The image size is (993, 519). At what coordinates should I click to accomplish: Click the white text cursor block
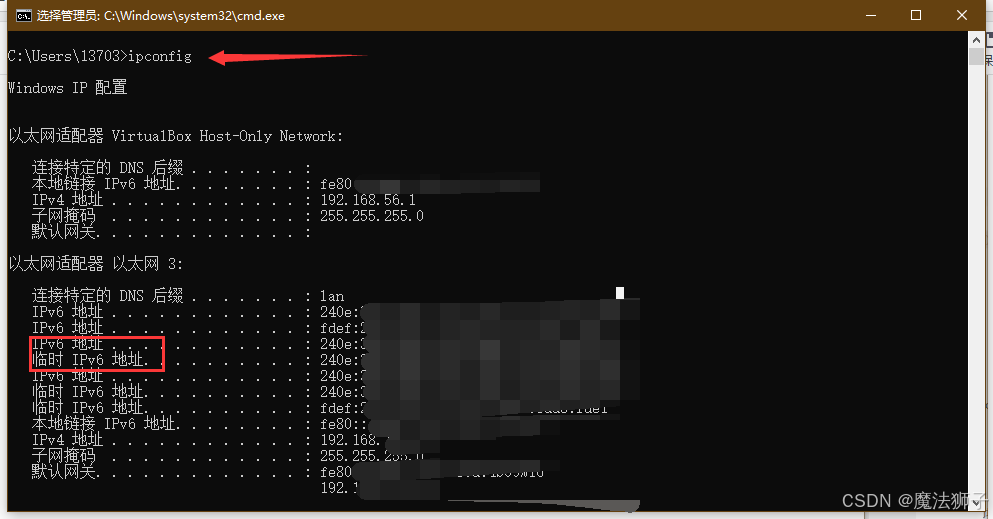[x=620, y=292]
